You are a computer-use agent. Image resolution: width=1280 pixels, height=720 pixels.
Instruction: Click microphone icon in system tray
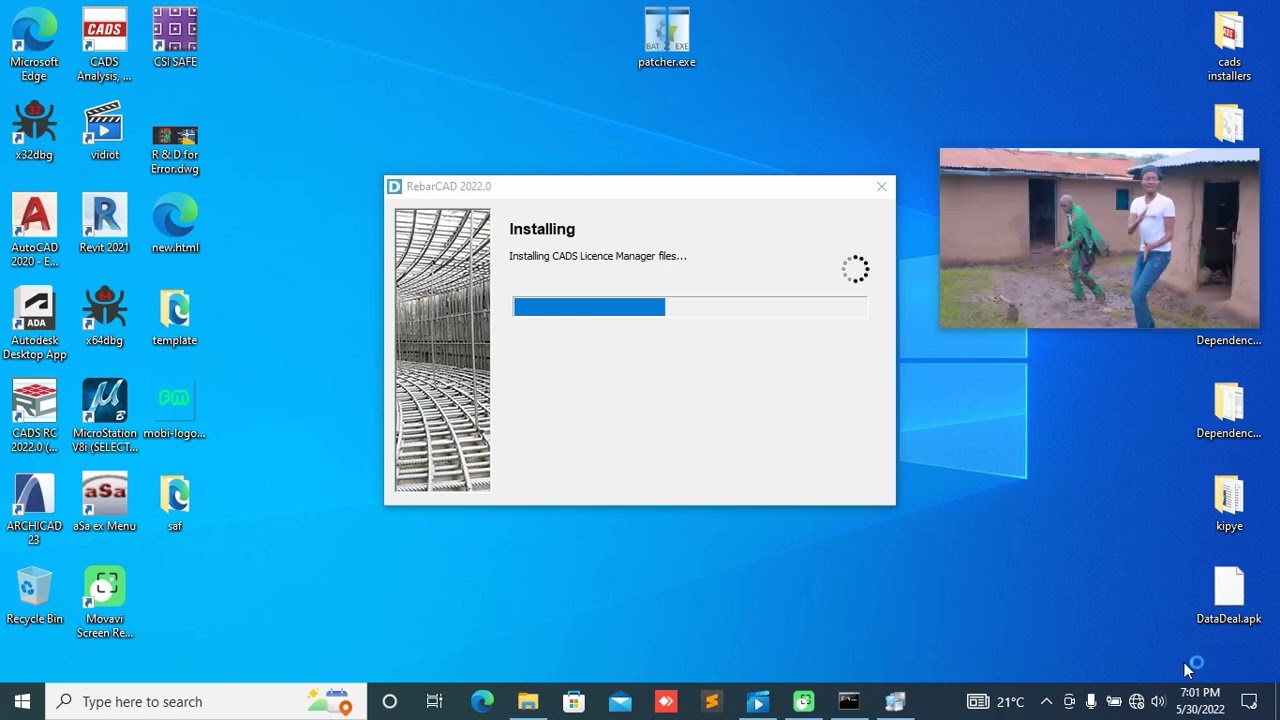pyautogui.click(x=1091, y=701)
